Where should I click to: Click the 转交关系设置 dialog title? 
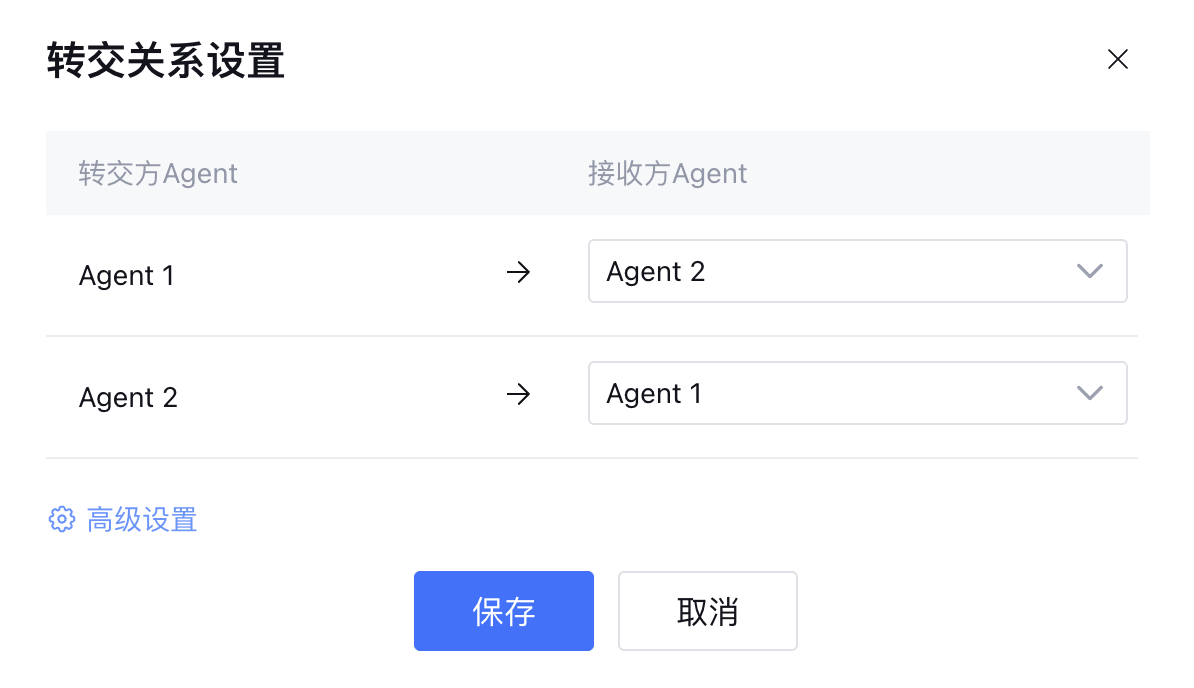click(165, 61)
